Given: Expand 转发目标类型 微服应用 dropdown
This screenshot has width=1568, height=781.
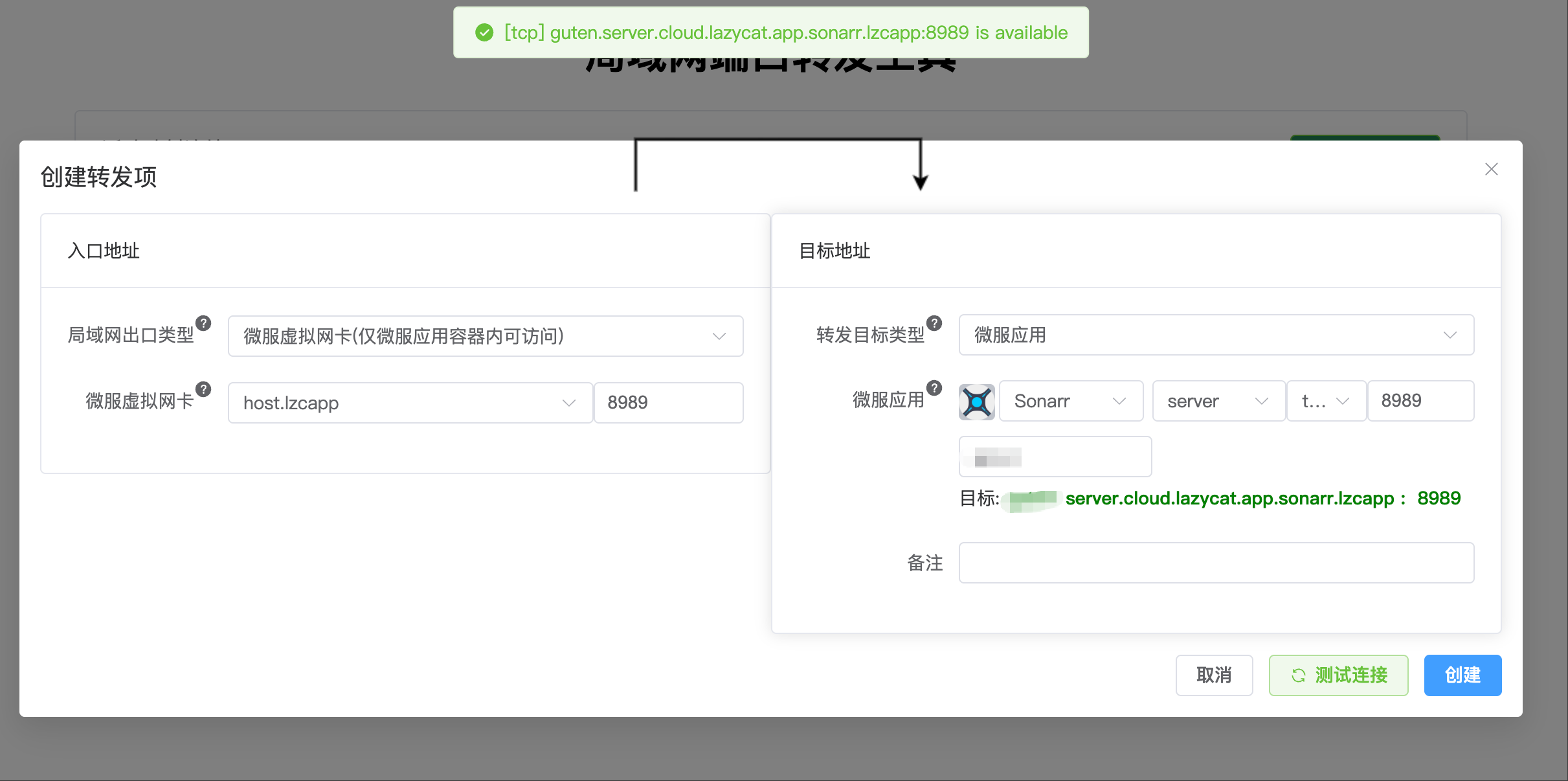Looking at the screenshot, I should 1216,335.
